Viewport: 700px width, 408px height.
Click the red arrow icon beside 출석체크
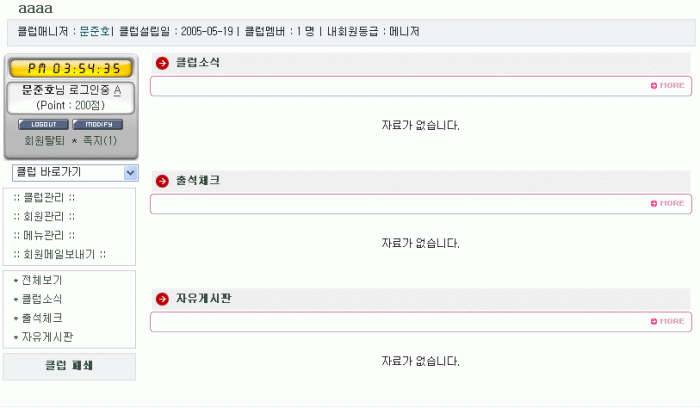[x=163, y=181]
